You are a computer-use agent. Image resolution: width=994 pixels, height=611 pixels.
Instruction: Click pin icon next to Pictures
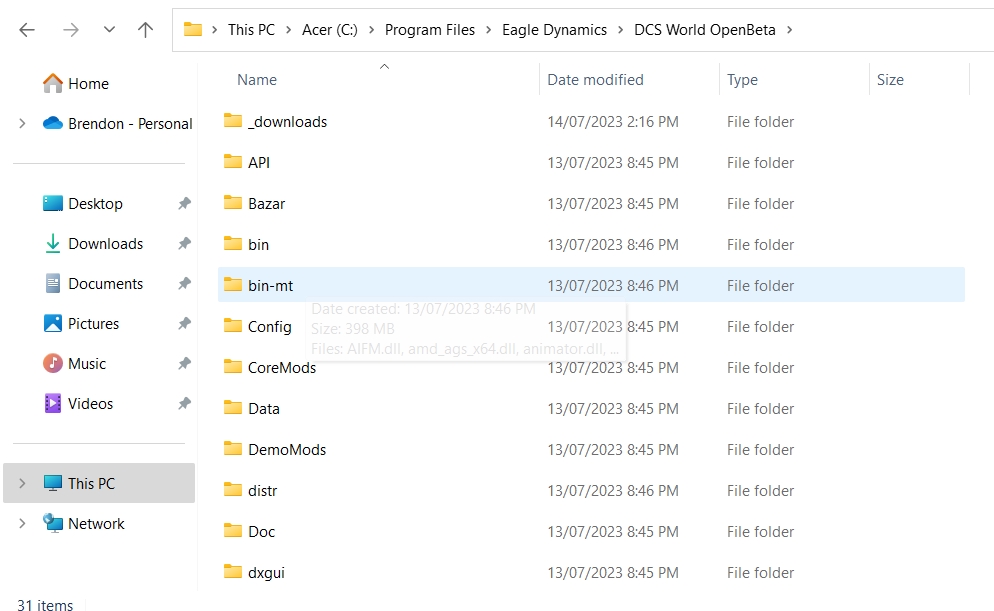184,323
